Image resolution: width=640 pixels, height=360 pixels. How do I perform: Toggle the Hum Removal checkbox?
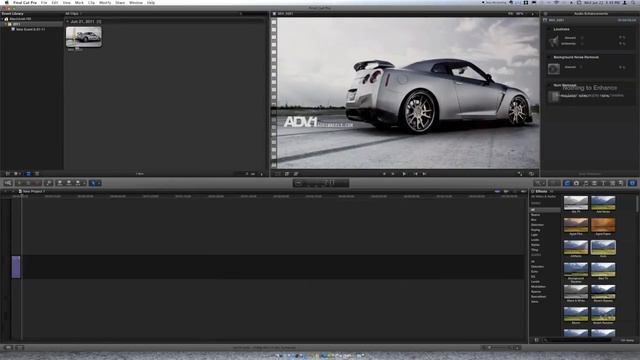point(549,85)
